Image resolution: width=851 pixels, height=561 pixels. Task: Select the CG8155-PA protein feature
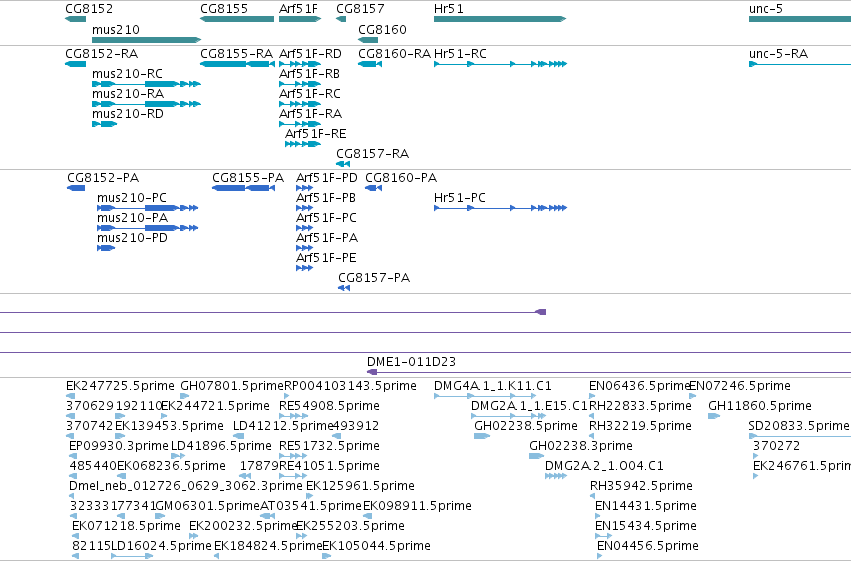pyautogui.click(x=243, y=188)
